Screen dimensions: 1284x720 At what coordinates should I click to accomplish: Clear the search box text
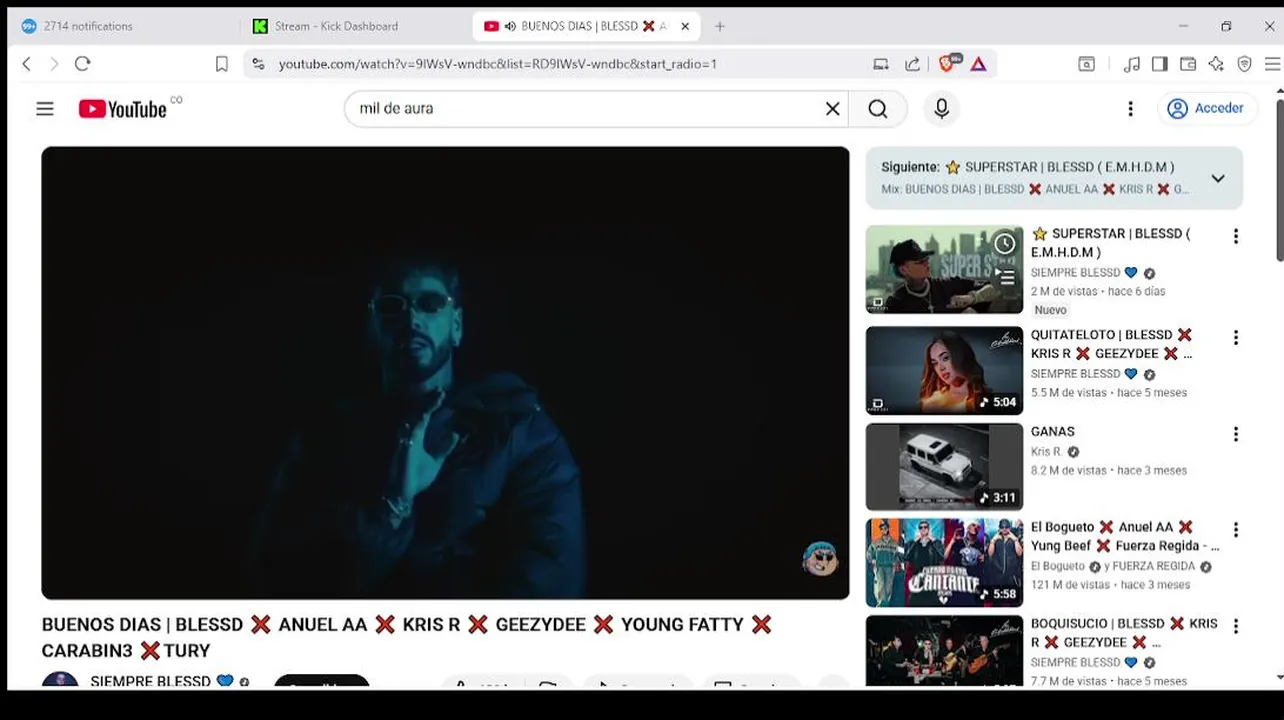[x=832, y=109]
